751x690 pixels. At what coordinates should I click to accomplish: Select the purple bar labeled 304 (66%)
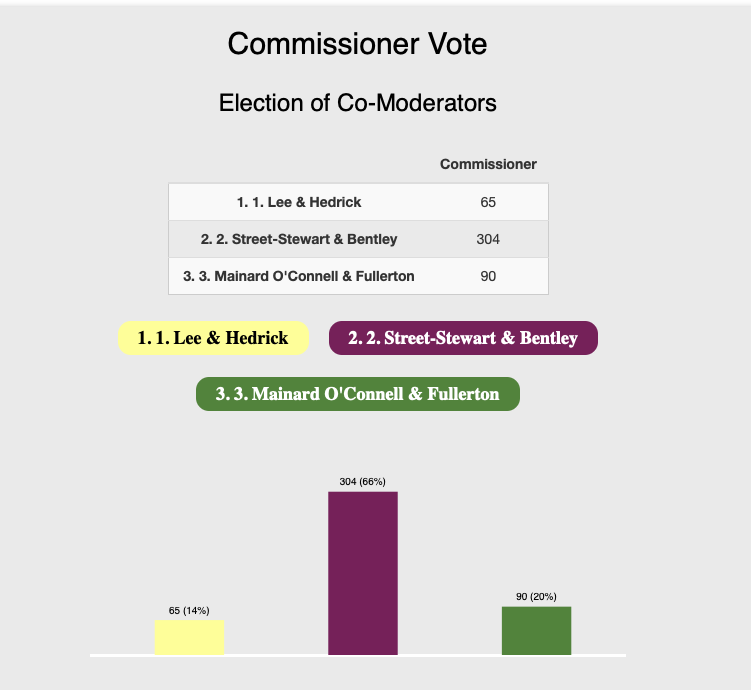(x=363, y=573)
